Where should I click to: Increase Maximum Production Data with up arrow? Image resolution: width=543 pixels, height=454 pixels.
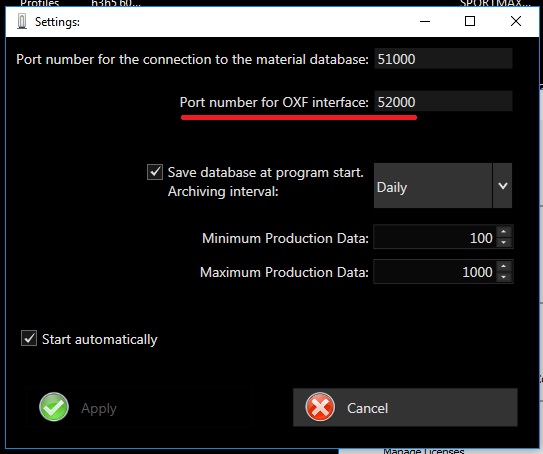point(504,266)
